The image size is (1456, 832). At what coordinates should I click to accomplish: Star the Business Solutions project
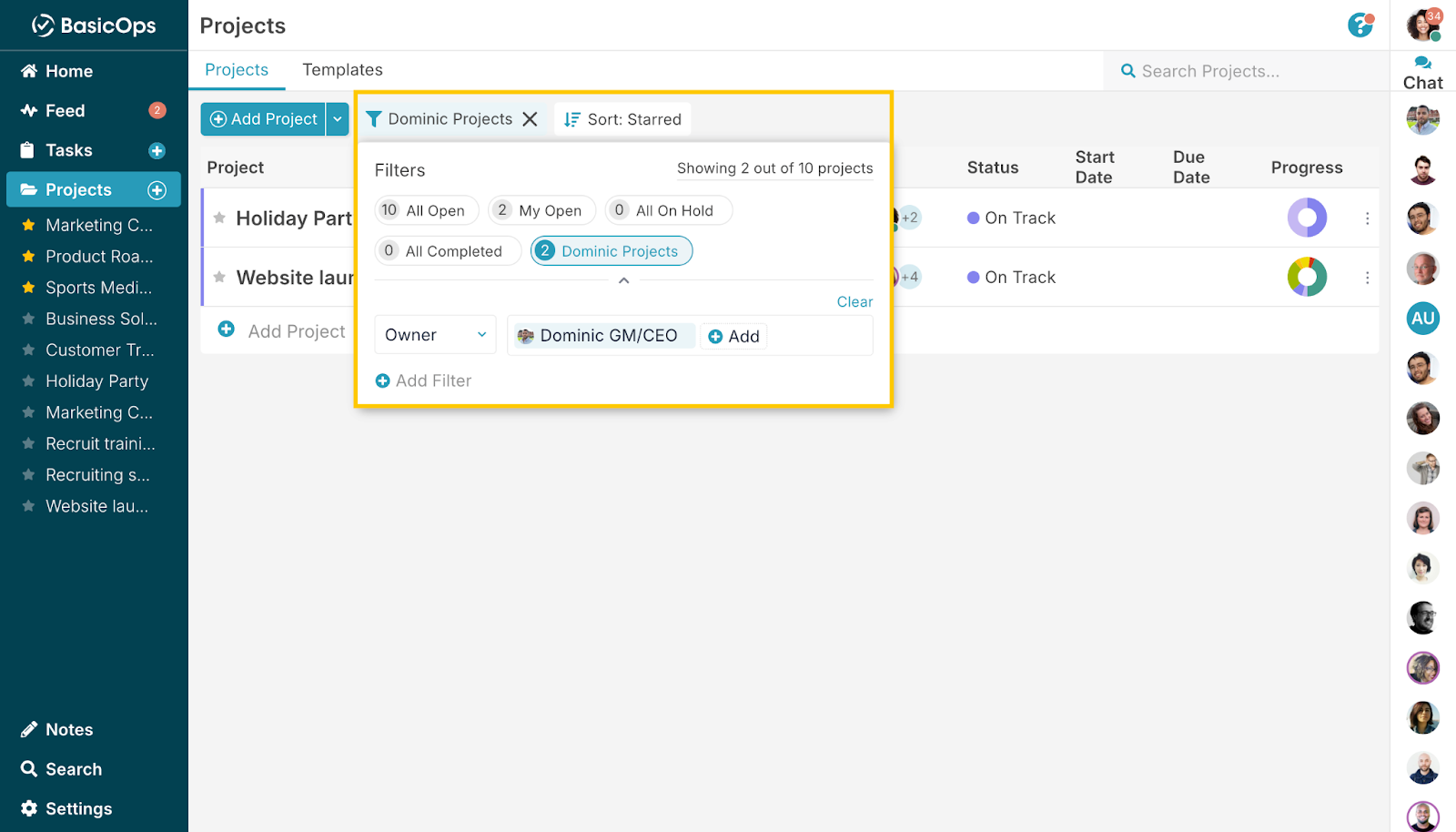pyautogui.click(x=29, y=319)
